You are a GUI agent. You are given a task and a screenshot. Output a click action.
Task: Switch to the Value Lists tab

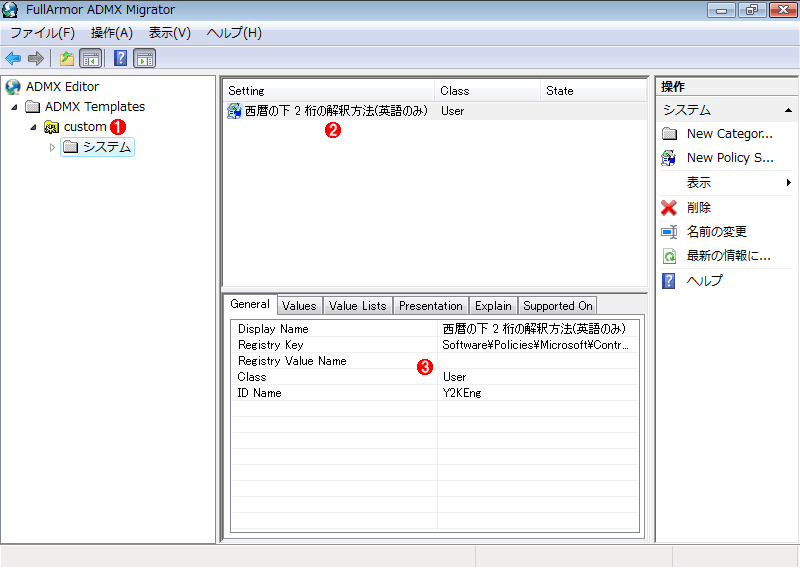pyautogui.click(x=358, y=306)
